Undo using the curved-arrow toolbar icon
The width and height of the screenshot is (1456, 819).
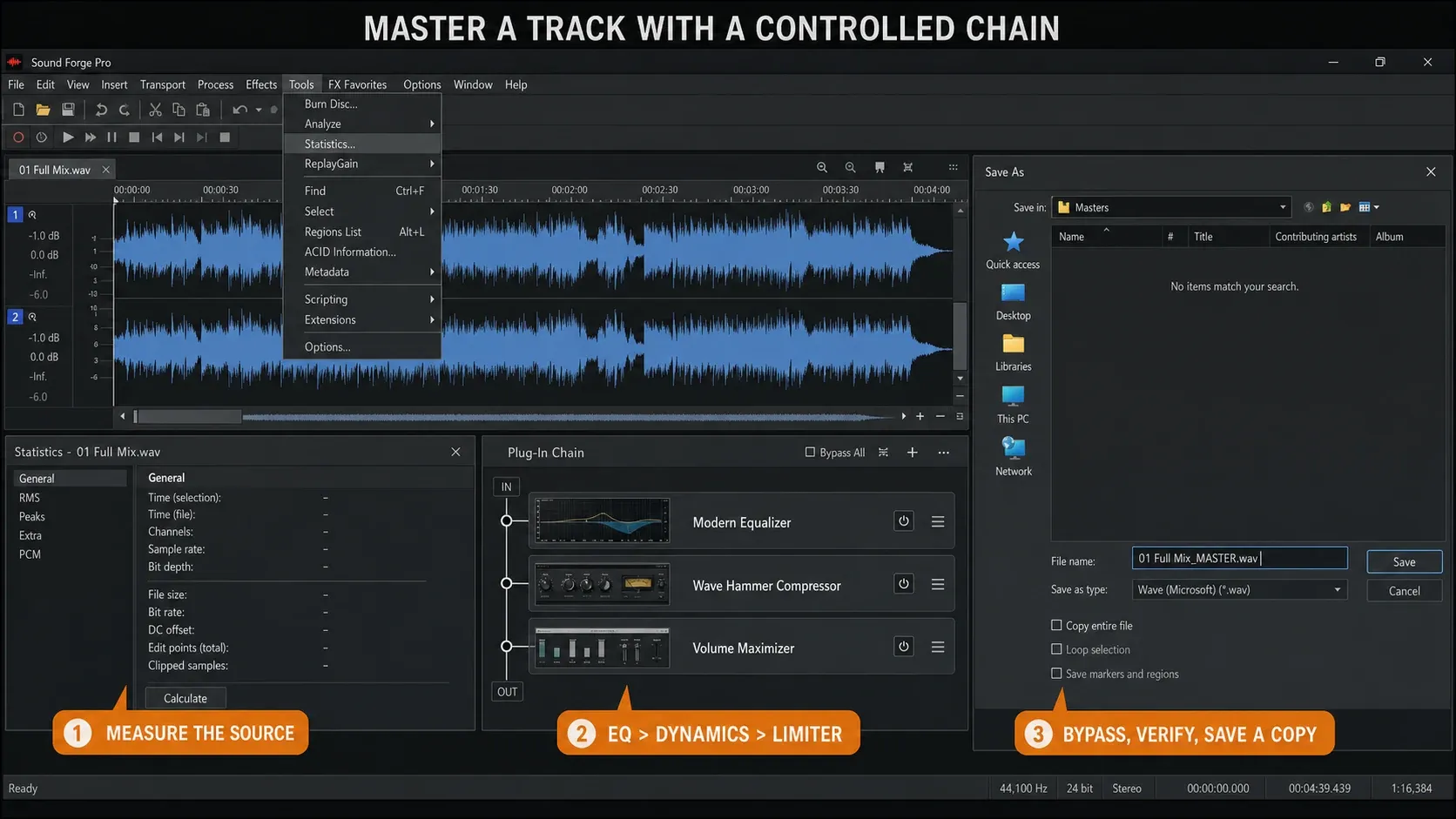click(x=101, y=110)
